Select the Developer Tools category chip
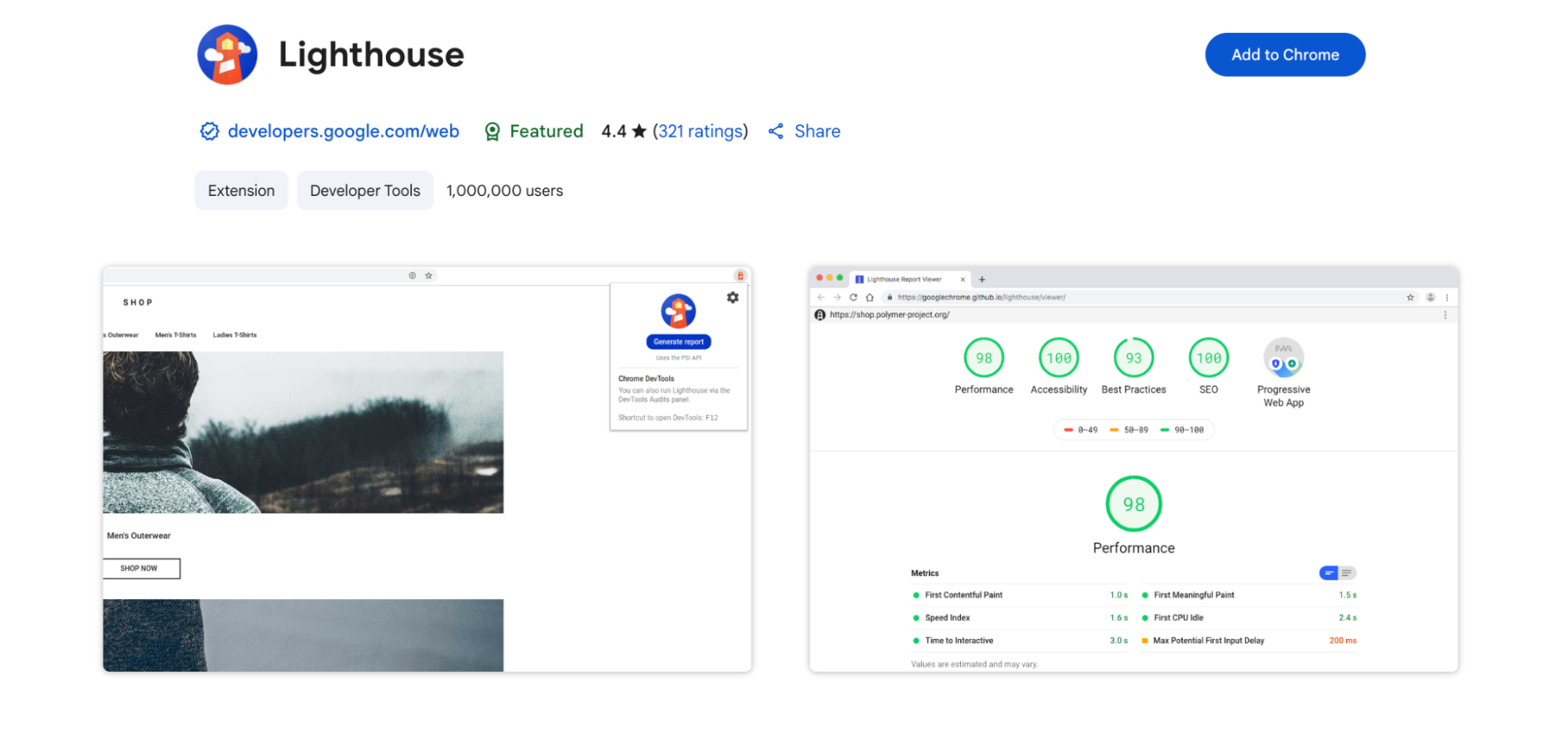This screenshot has height=744, width=1568. (x=365, y=191)
